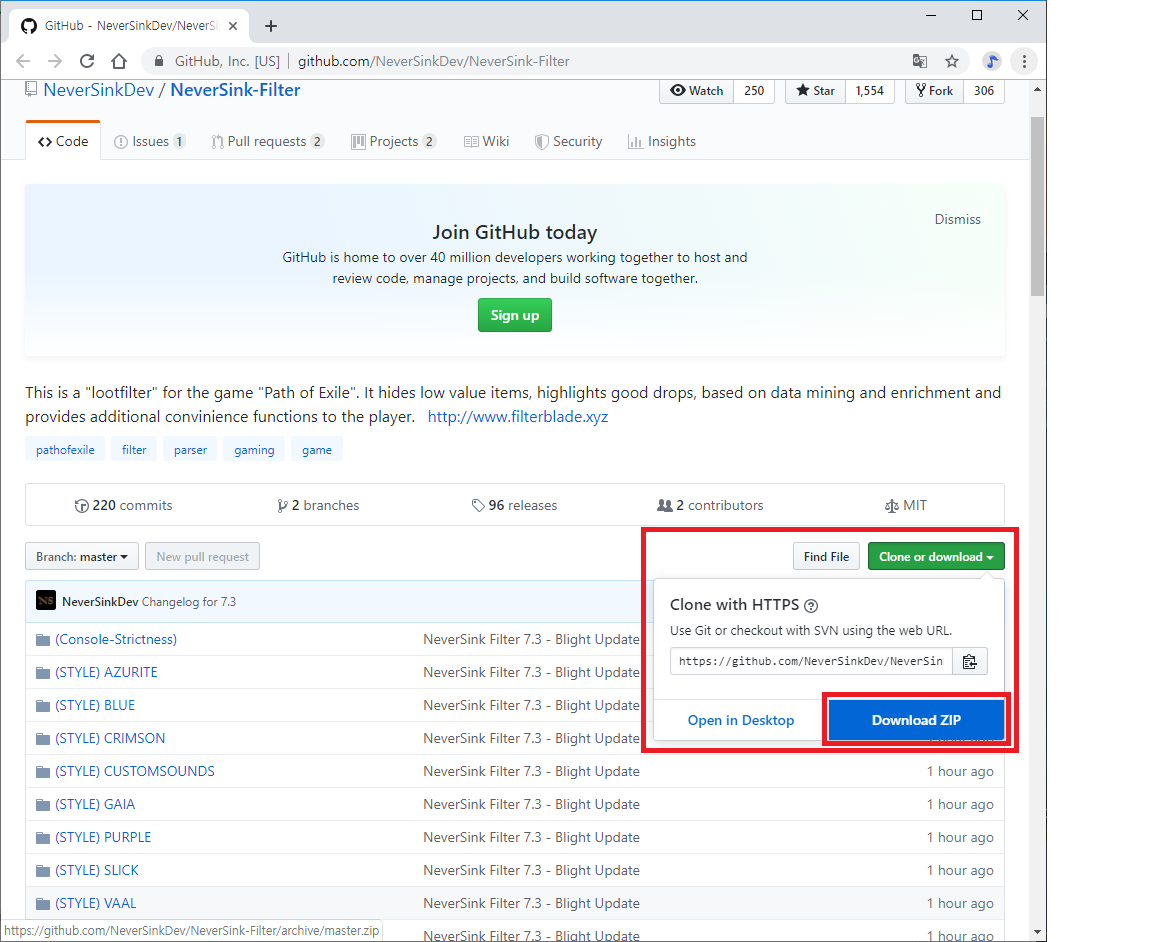This screenshot has width=1152, height=942.
Task: Close the GitHub browser tab
Action: pyautogui.click(x=233, y=26)
